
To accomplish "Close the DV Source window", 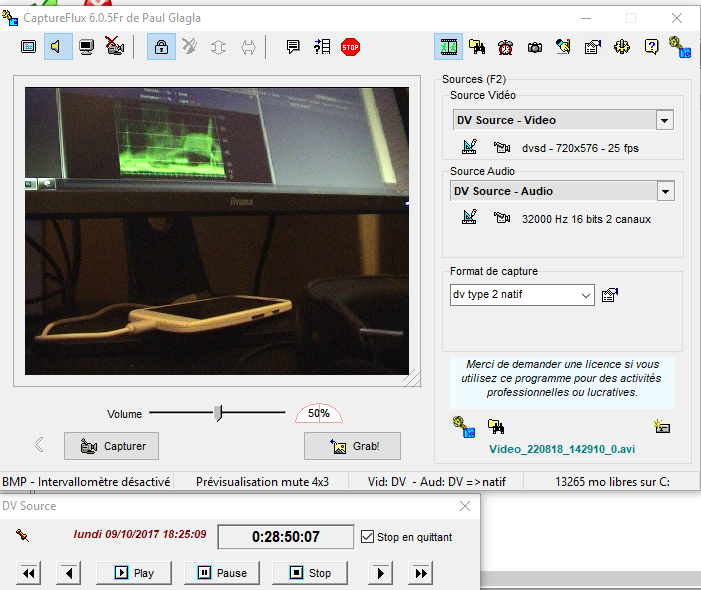I will click(465, 506).
